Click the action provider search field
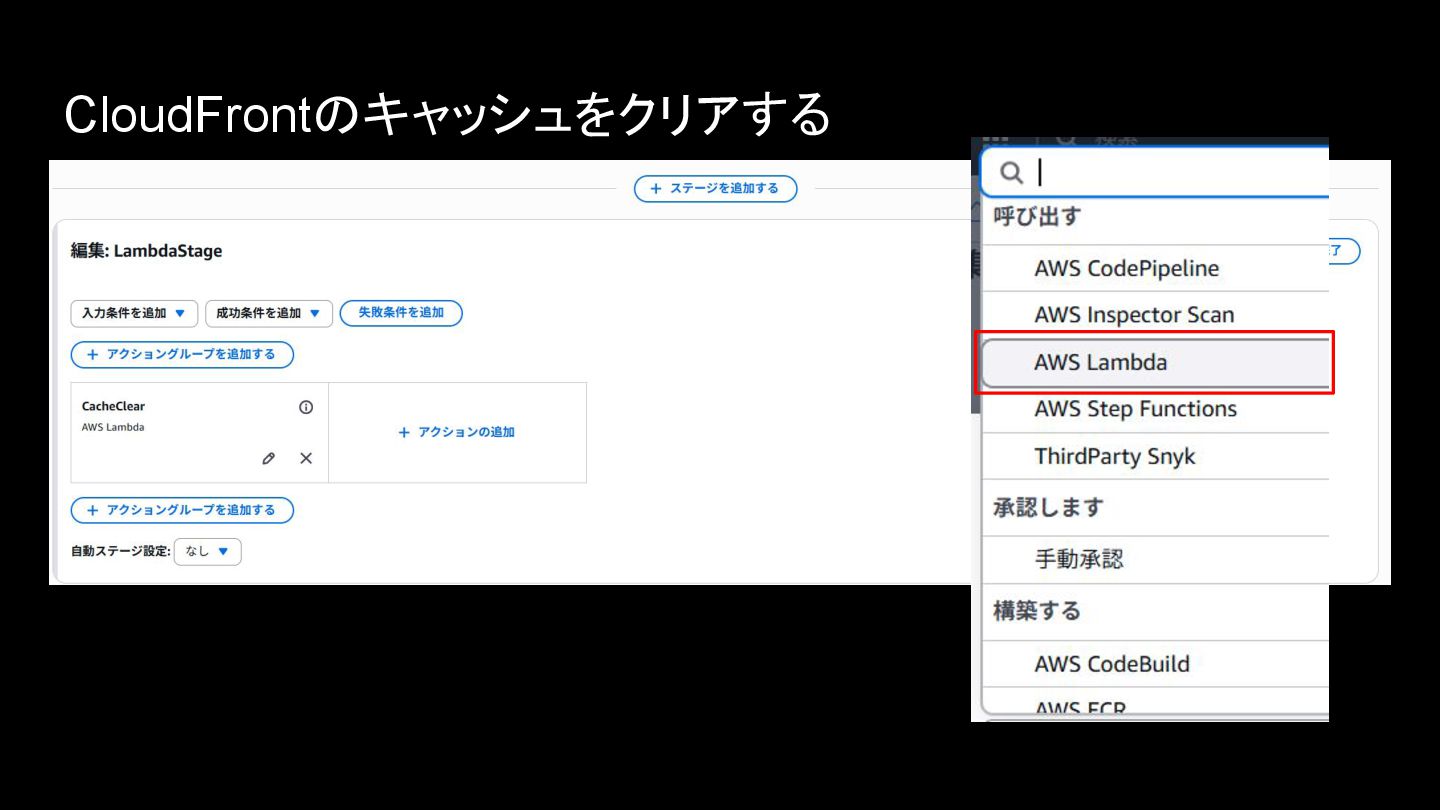This screenshot has width=1440, height=810. click(x=1155, y=172)
